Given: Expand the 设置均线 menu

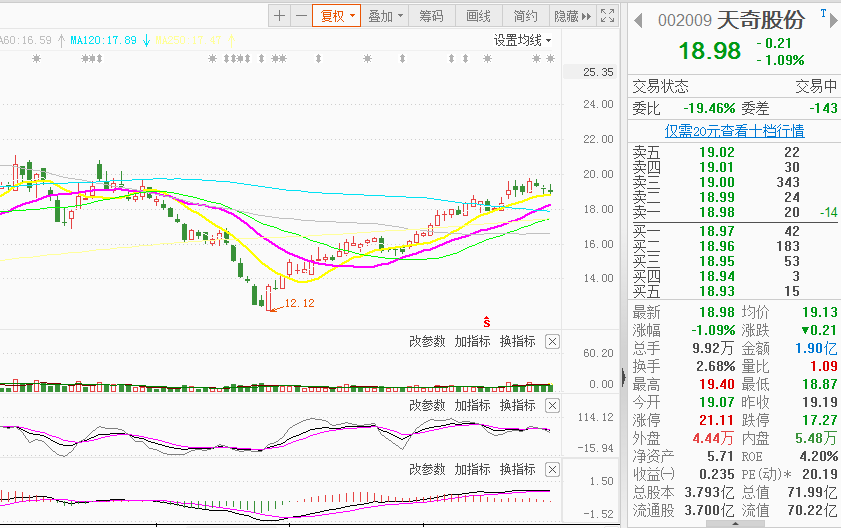Looking at the screenshot, I should [522, 40].
